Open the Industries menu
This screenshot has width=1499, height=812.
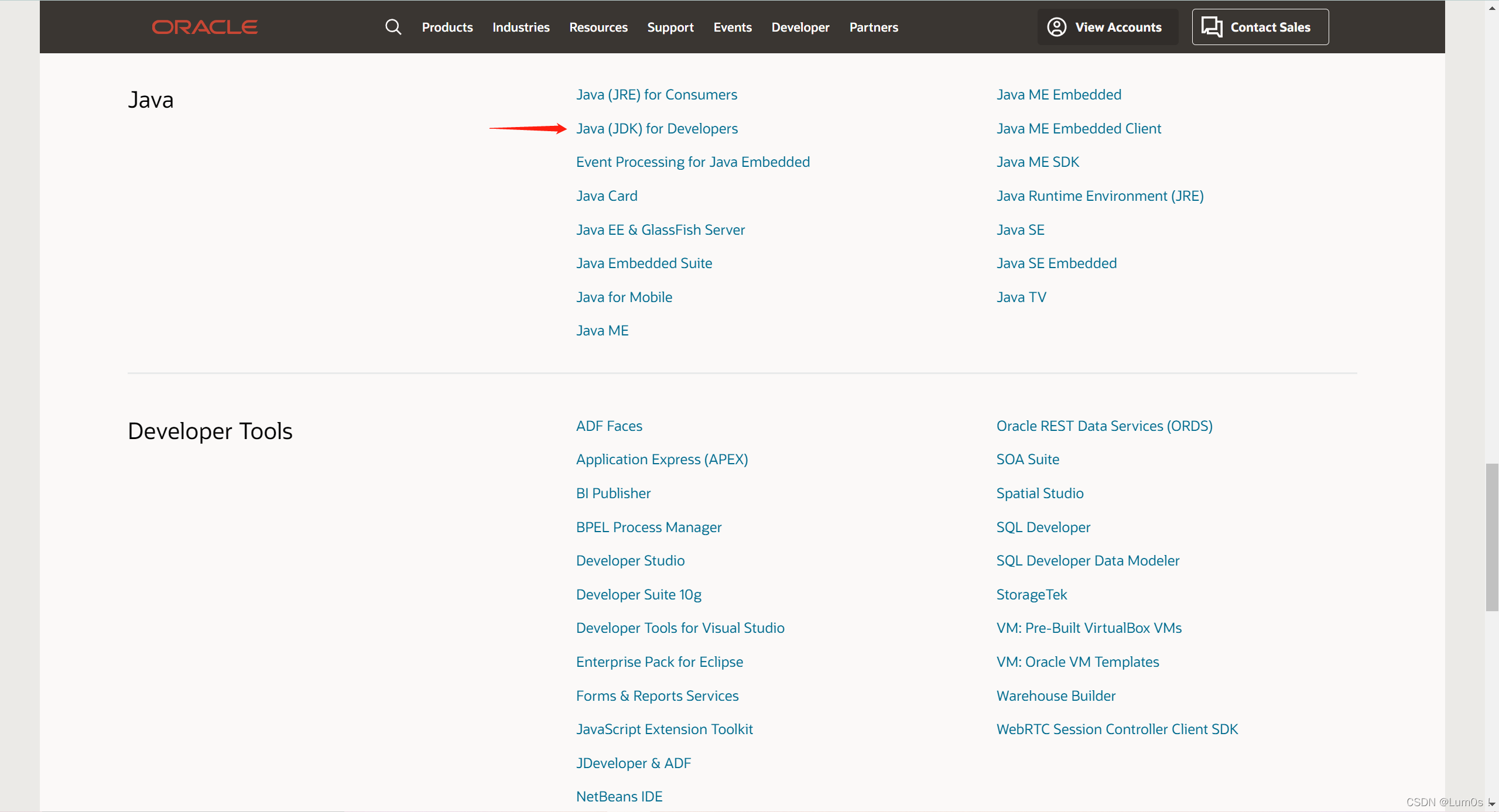pyautogui.click(x=521, y=27)
